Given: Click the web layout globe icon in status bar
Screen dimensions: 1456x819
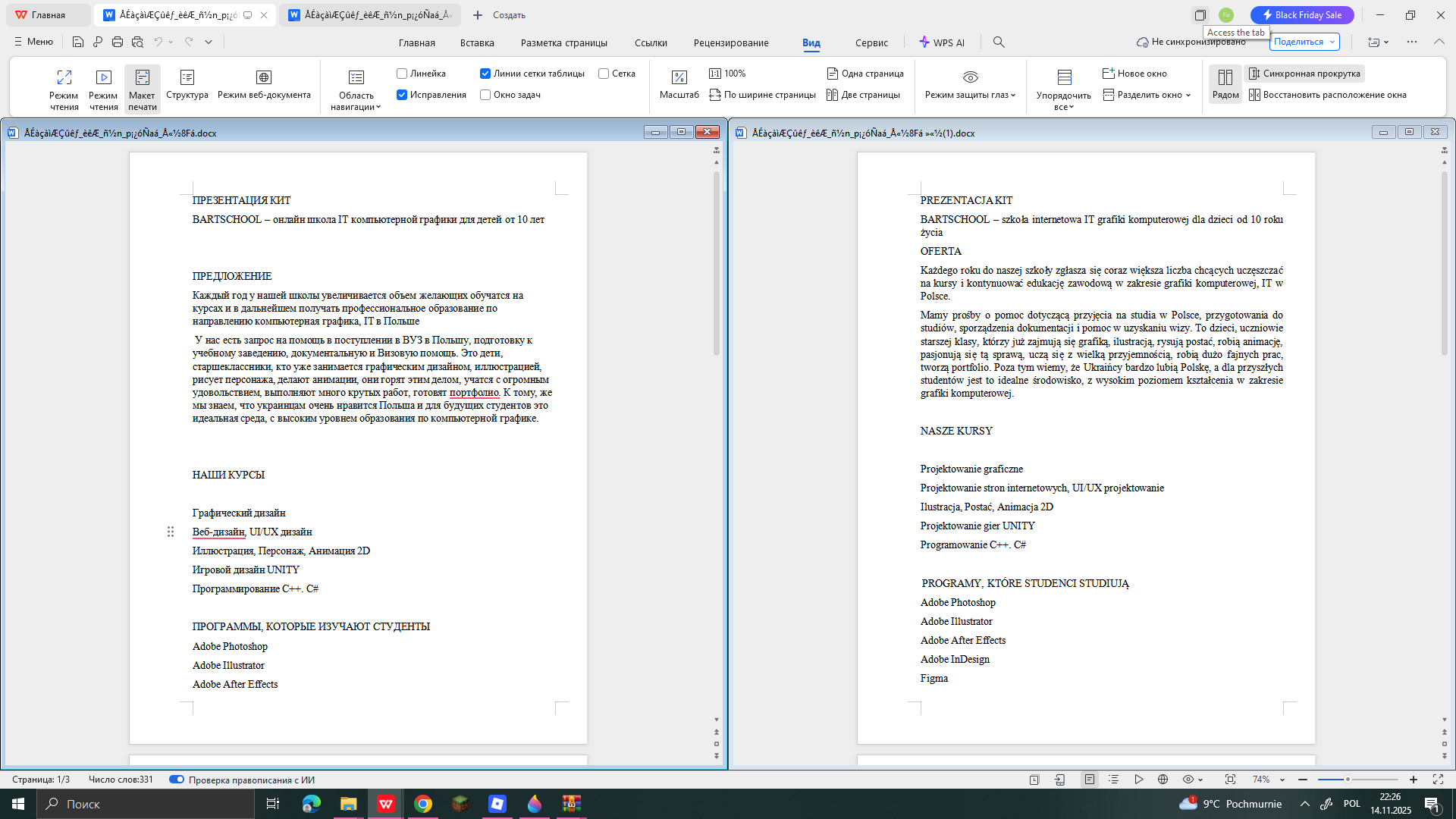Looking at the screenshot, I should pyautogui.click(x=1163, y=780).
